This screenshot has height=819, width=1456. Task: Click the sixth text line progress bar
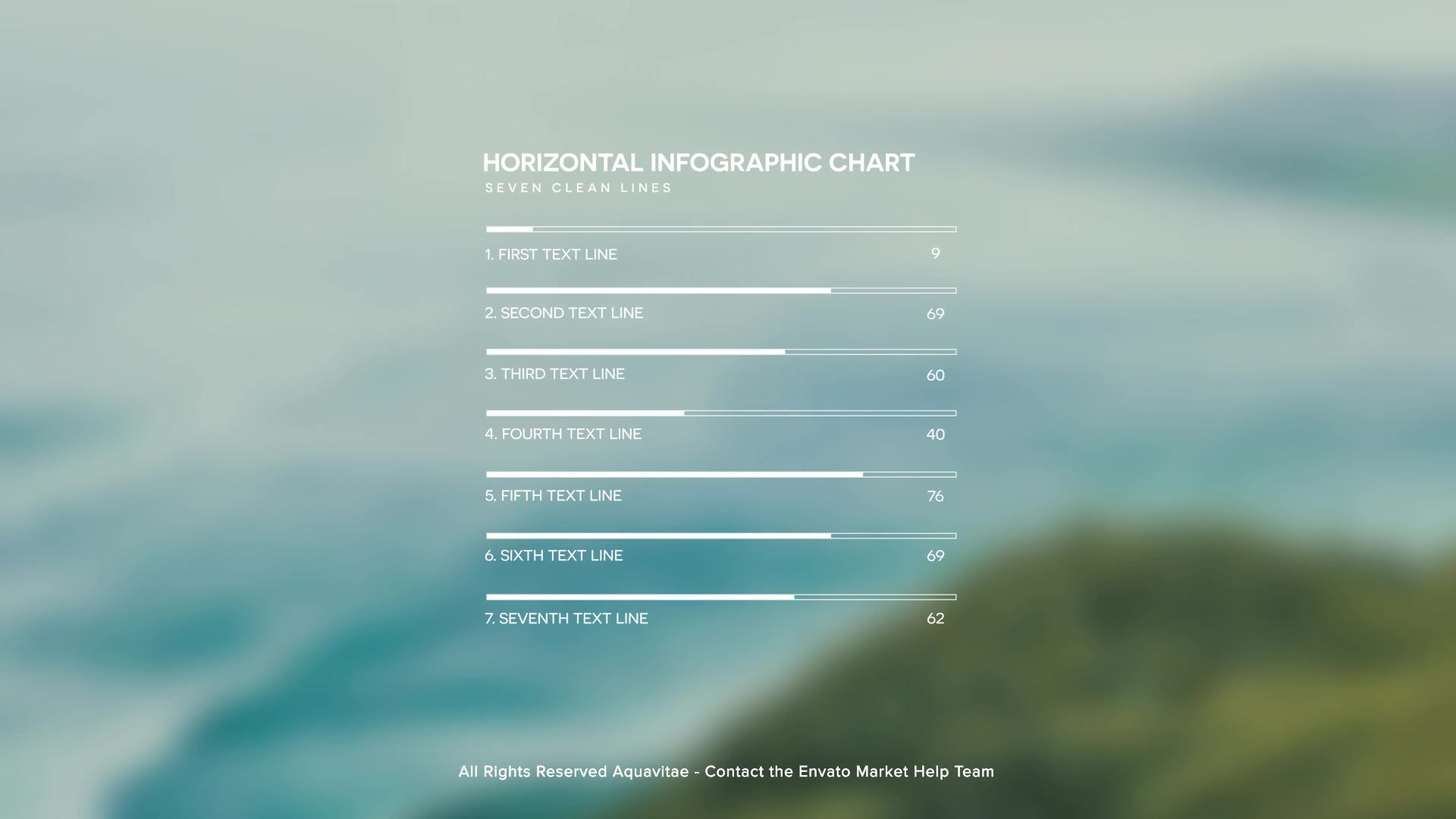[721, 536]
